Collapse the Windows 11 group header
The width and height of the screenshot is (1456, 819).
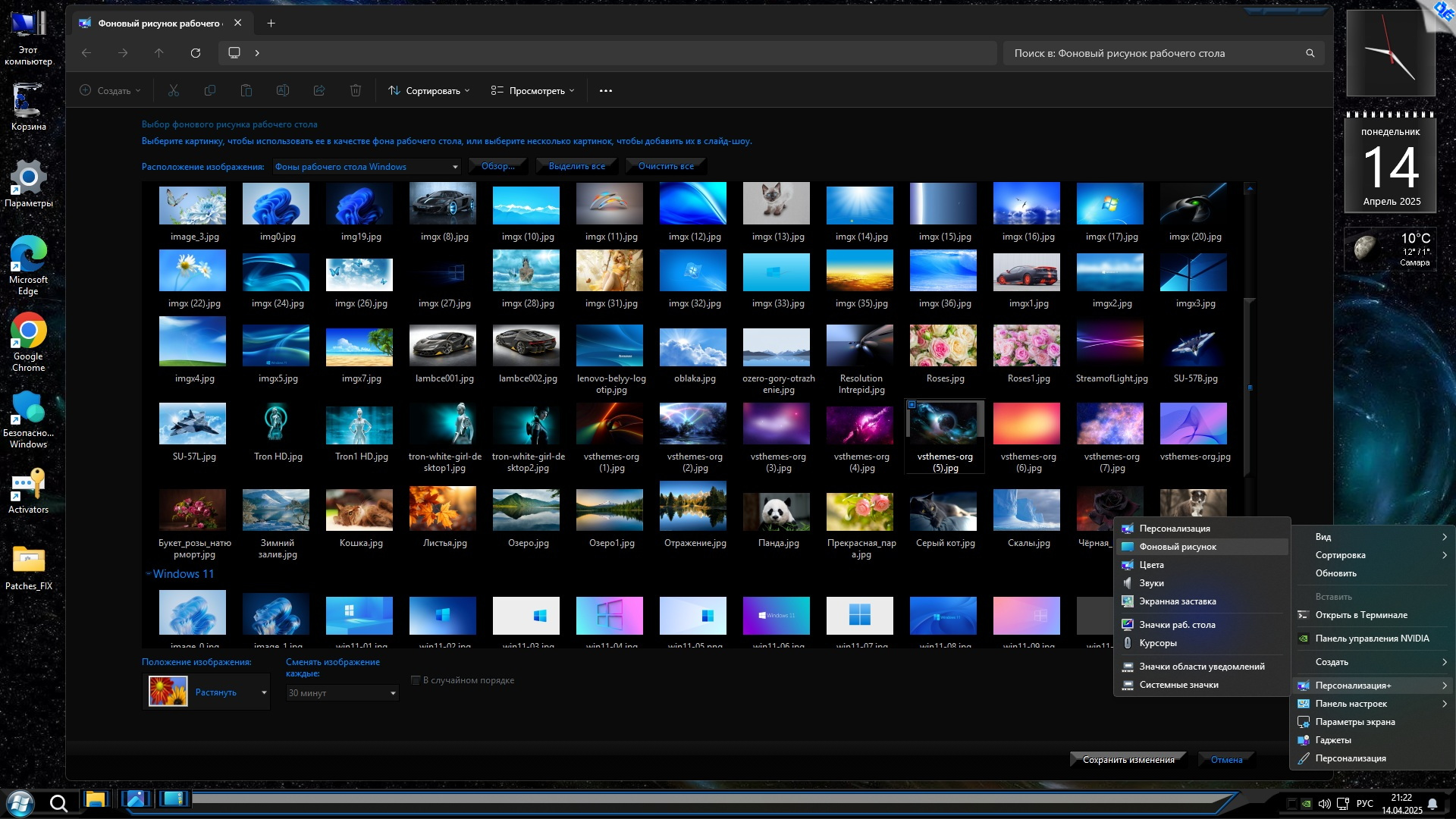click(x=149, y=574)
